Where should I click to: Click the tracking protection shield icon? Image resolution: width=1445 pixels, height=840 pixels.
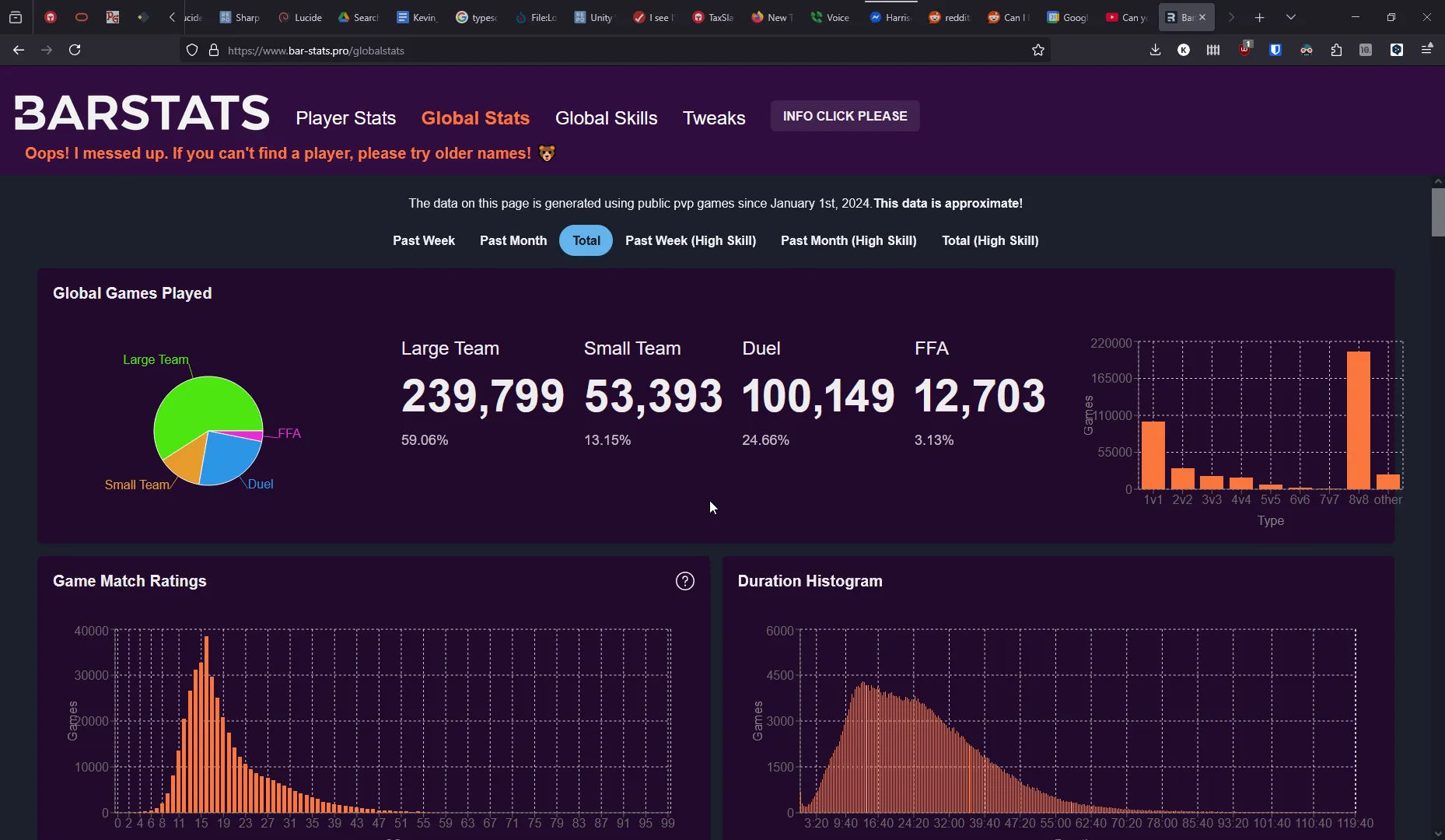(x=191, y=50)
